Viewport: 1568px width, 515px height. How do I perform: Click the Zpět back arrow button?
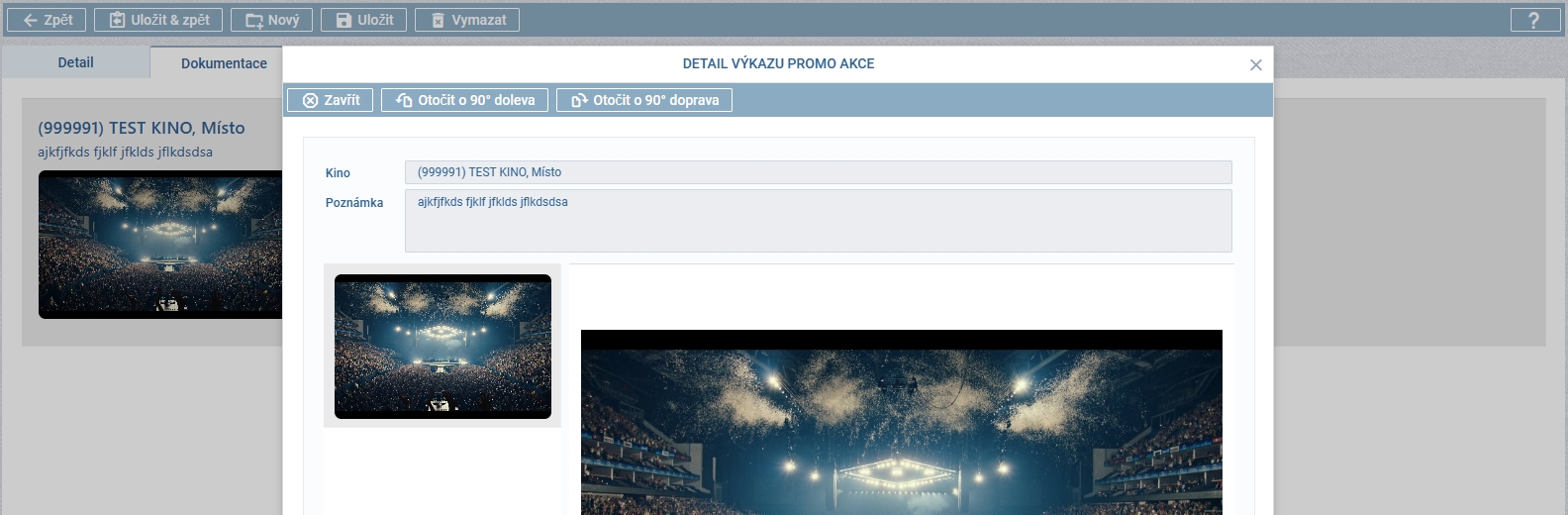click(47, 20)
